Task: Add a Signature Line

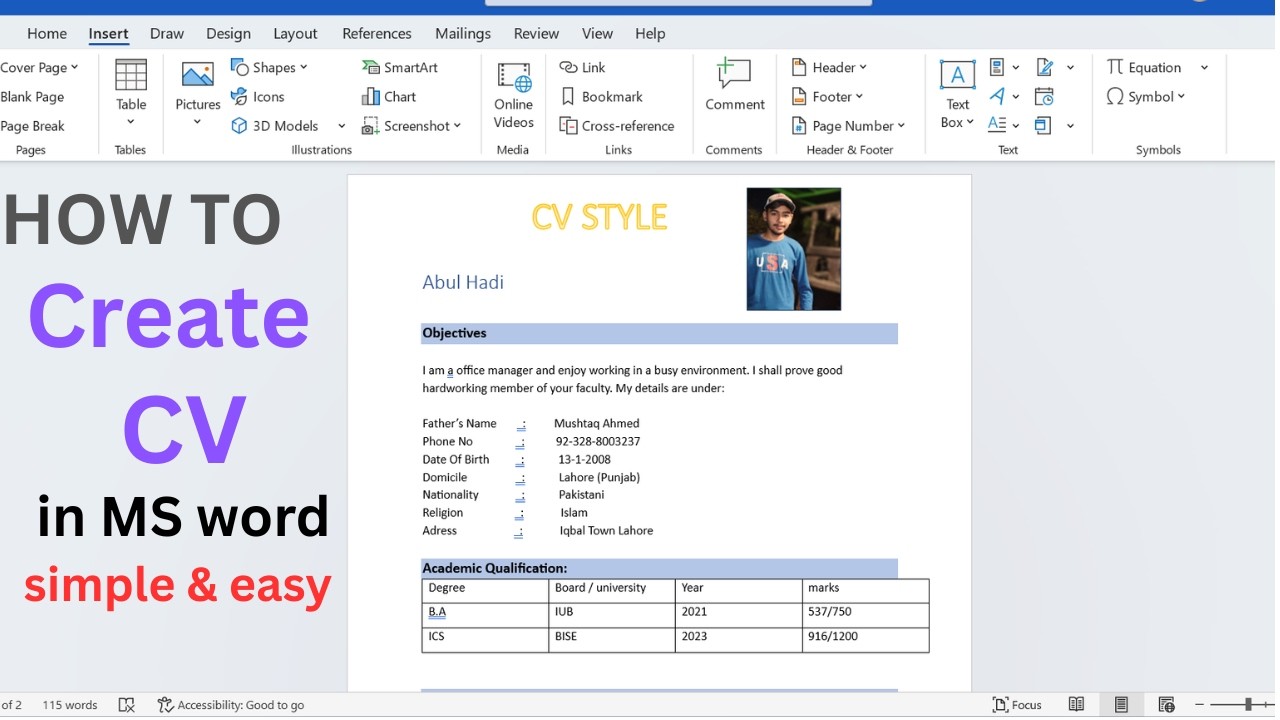Action: [1045, 67]
